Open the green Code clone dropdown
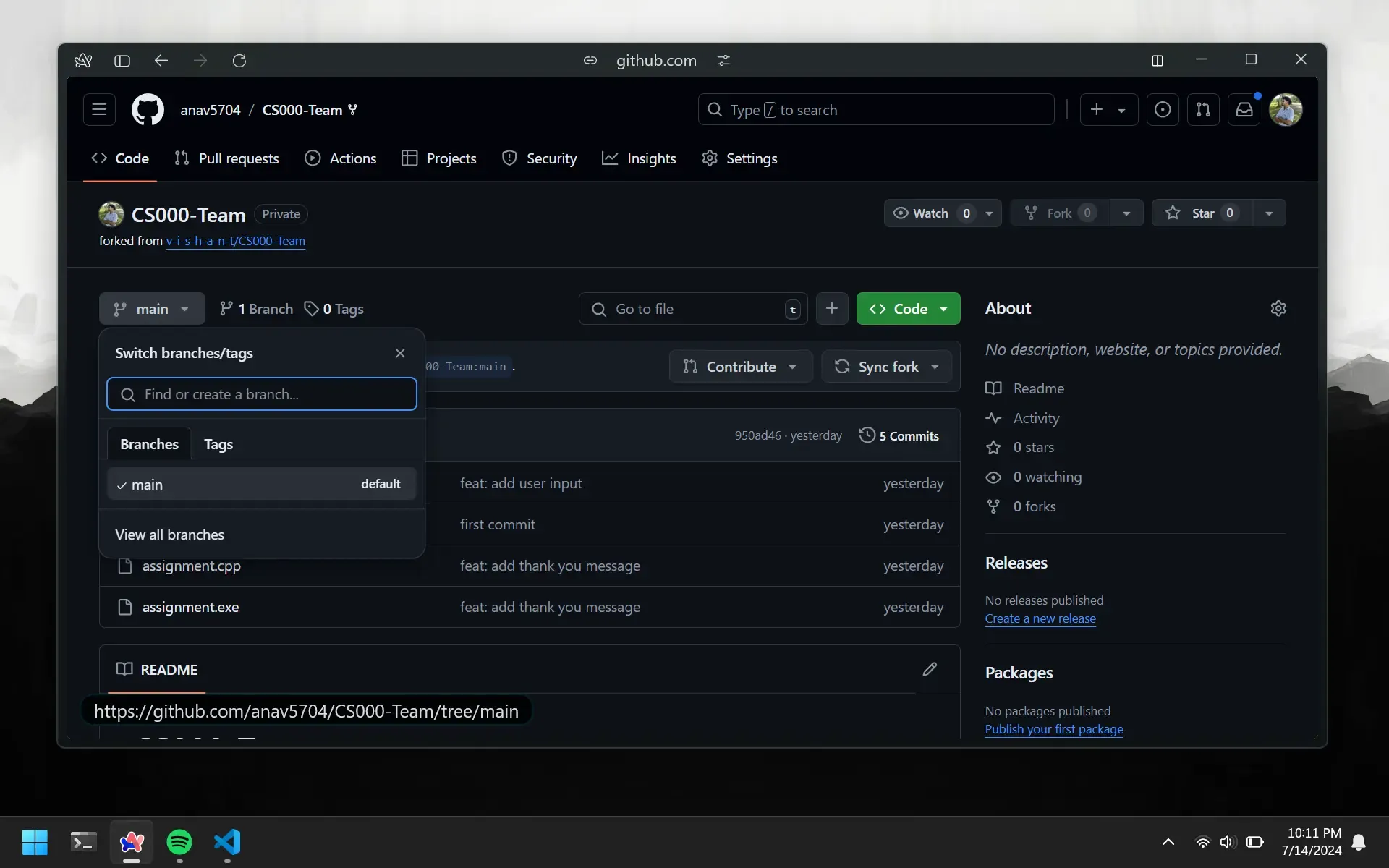The width and height of the screenshot is (1389, 868). [909, 309]
